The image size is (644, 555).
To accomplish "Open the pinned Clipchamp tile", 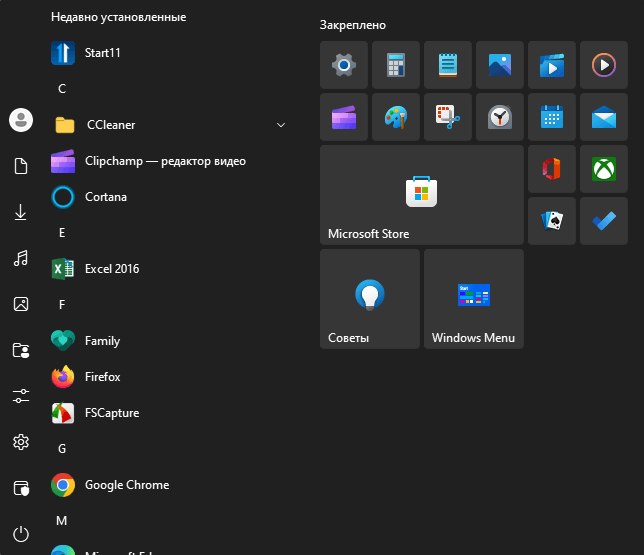I will tap(344, 117).
